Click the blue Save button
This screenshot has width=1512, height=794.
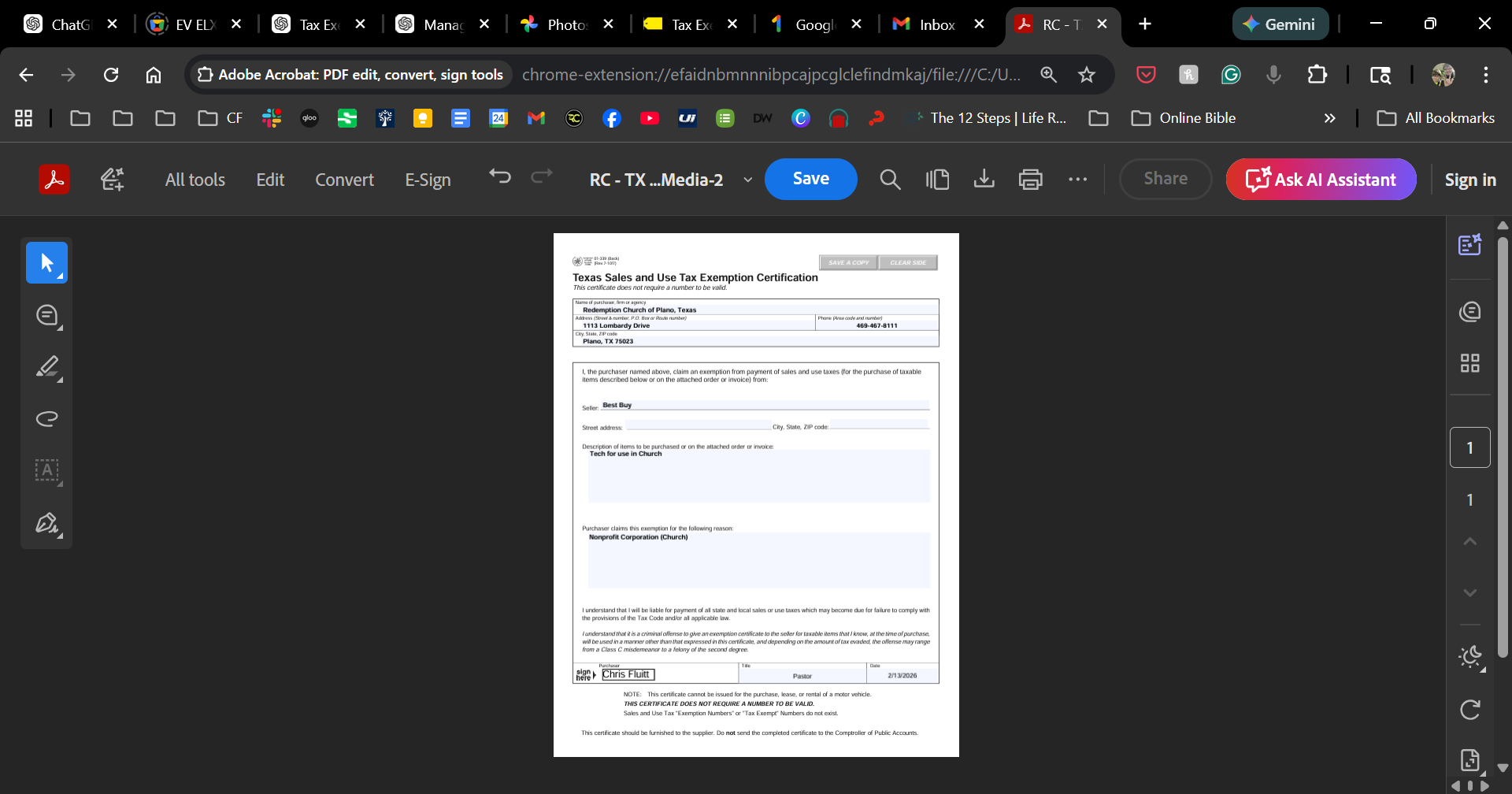(810, 179)
